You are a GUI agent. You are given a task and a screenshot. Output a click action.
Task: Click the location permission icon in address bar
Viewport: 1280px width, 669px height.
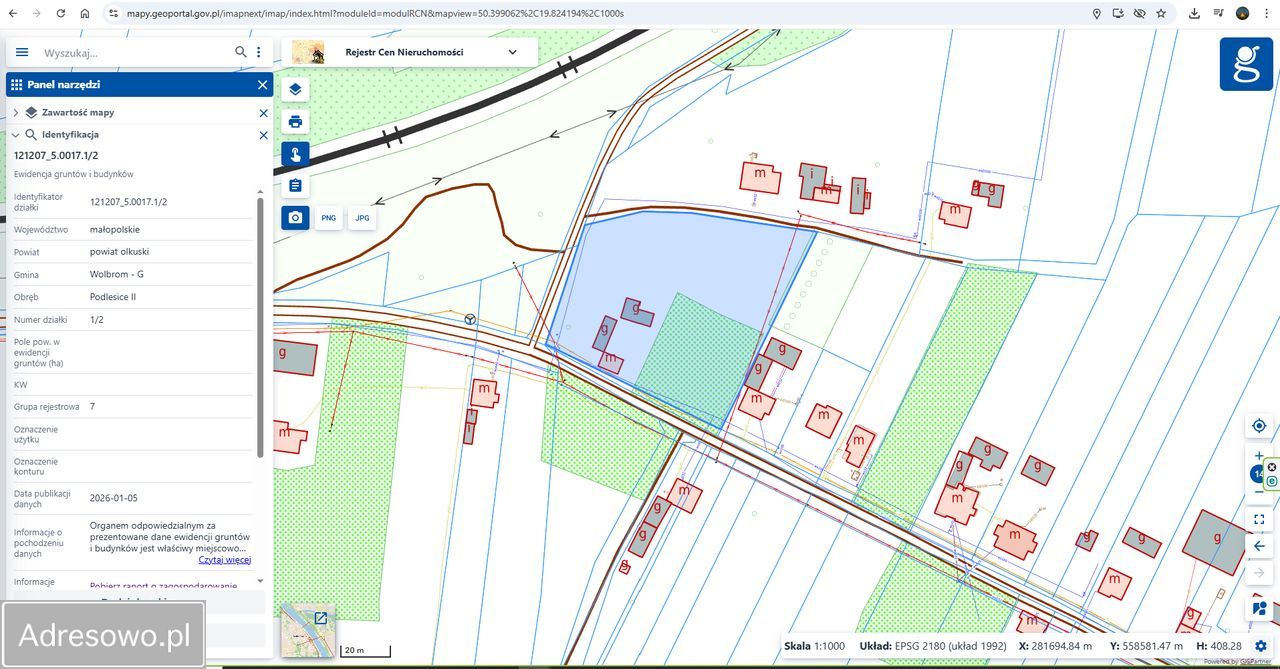1097,13
